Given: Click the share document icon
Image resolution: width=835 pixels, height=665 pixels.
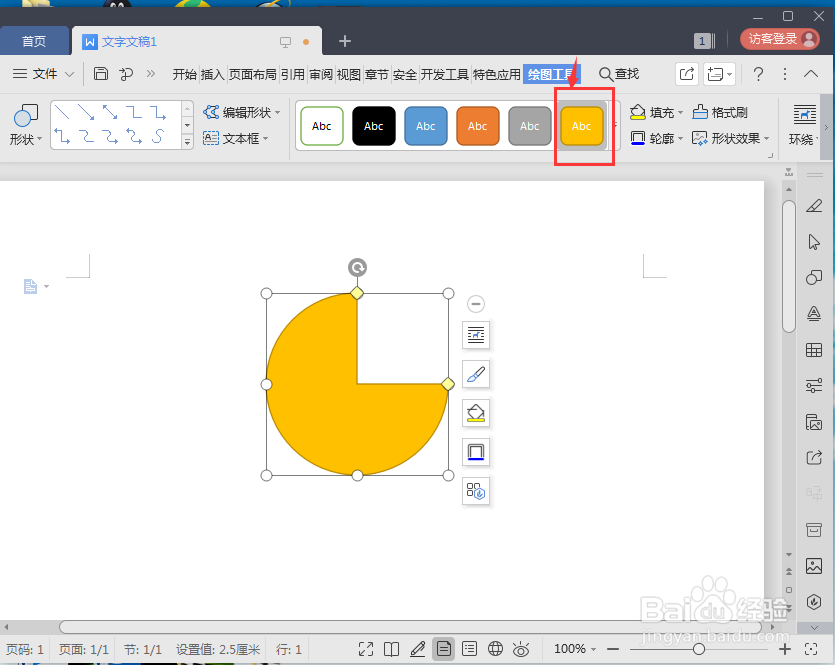Looking at the screenshot, I should coord(686,74).
